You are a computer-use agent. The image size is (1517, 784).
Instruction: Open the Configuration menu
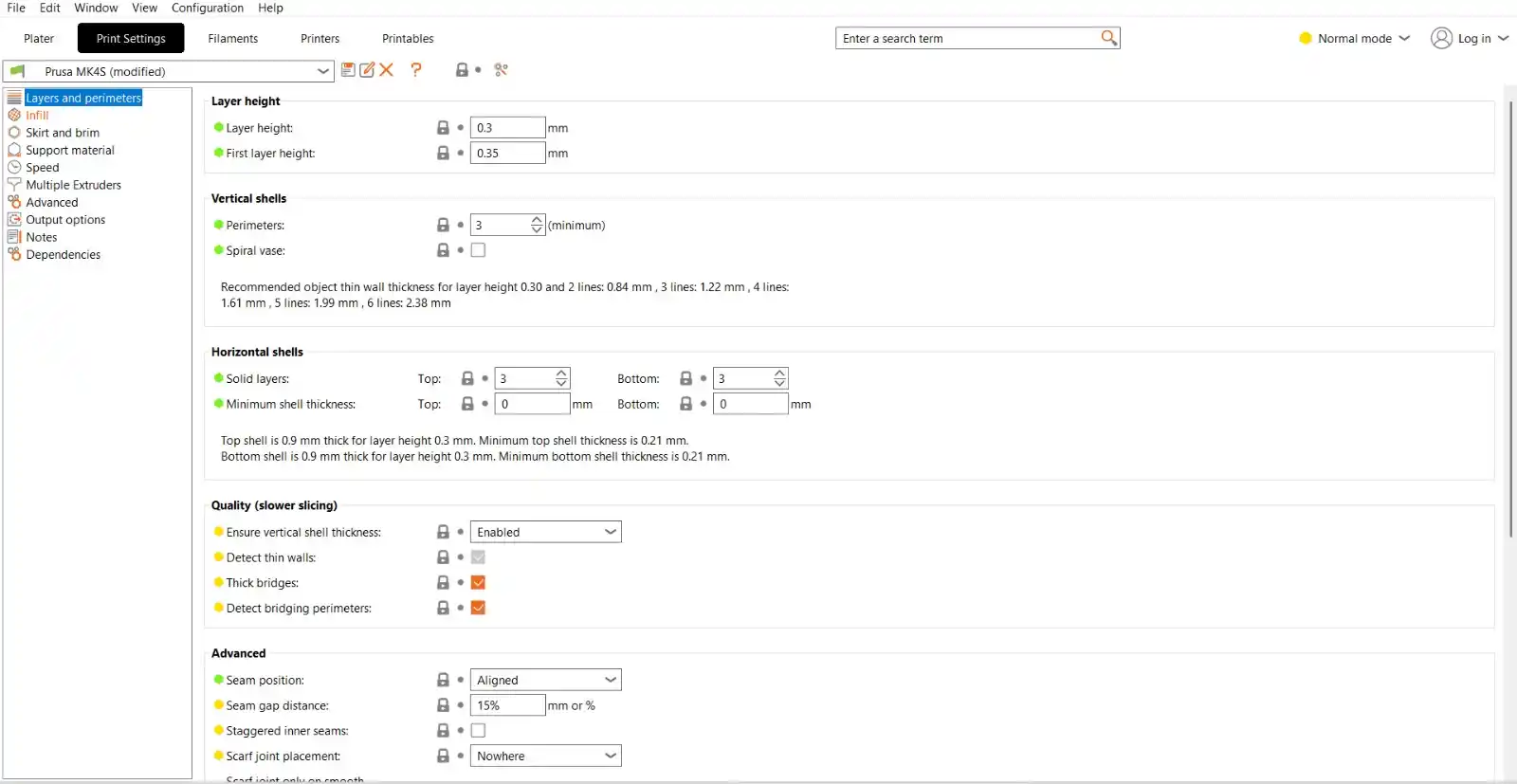point(207,8)
